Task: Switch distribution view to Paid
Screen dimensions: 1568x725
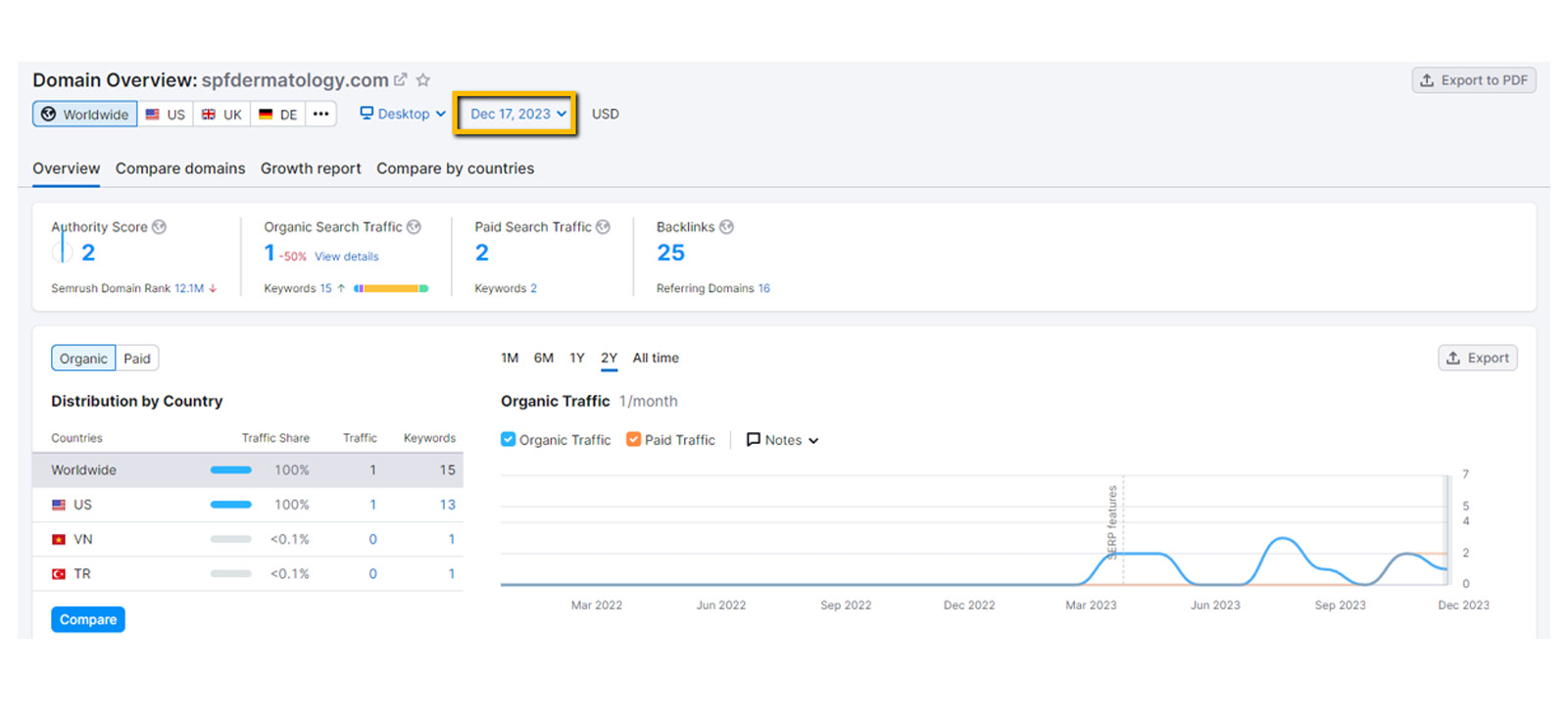Action: coord(137,359)
